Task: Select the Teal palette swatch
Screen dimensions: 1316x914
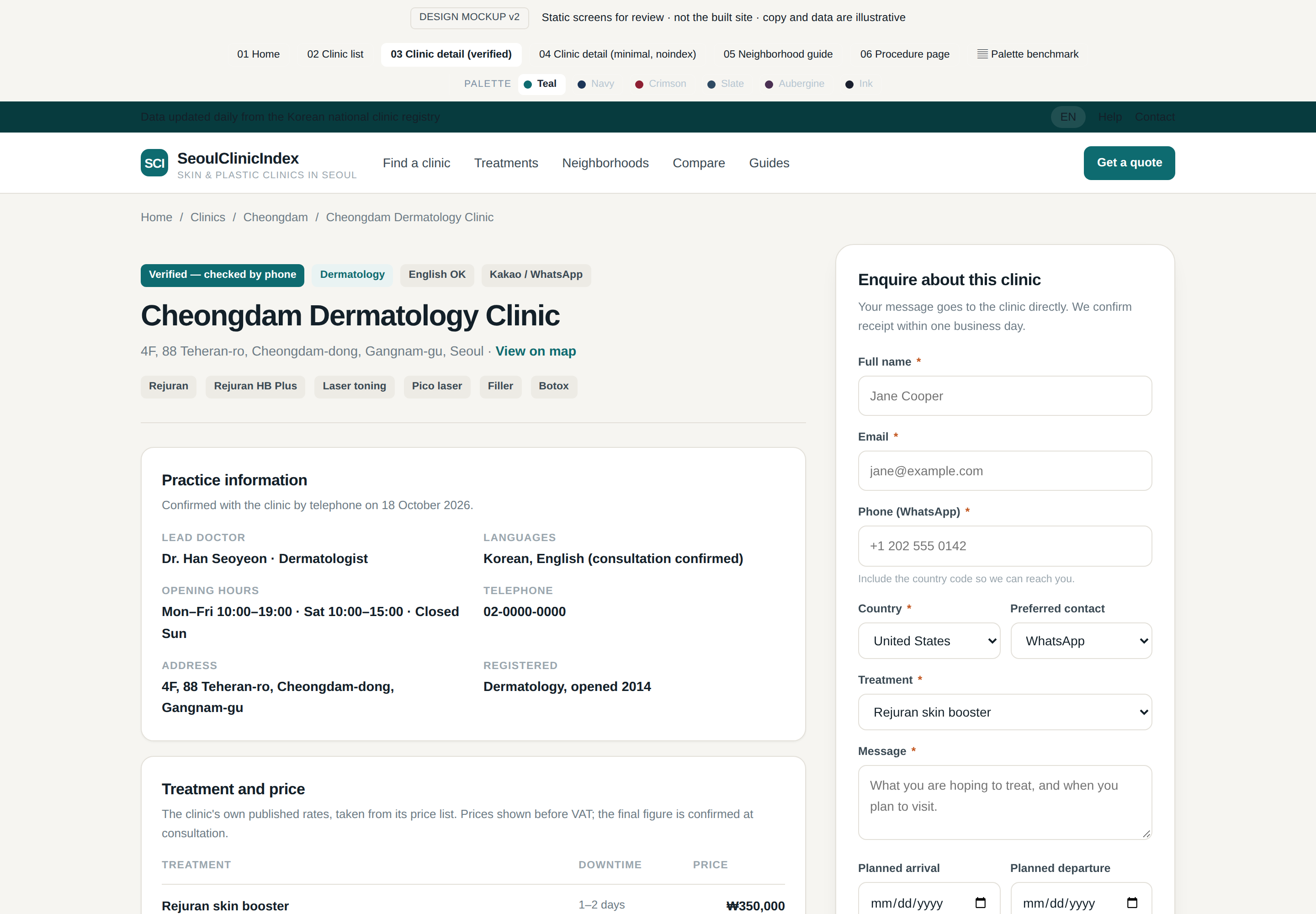Action: point(541,84)
